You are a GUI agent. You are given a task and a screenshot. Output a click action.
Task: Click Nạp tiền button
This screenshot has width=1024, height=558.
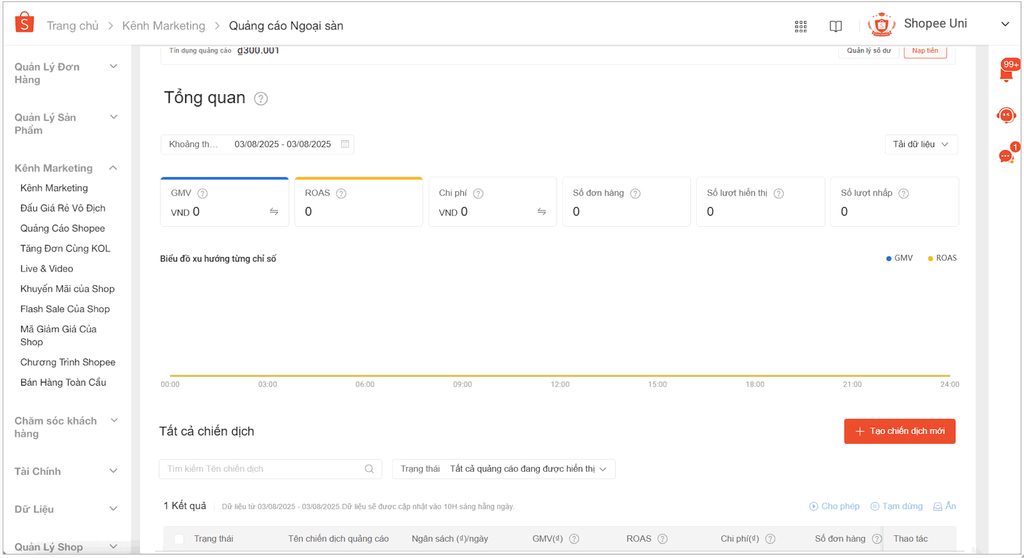pyautogui.click(x=925, y=51)
